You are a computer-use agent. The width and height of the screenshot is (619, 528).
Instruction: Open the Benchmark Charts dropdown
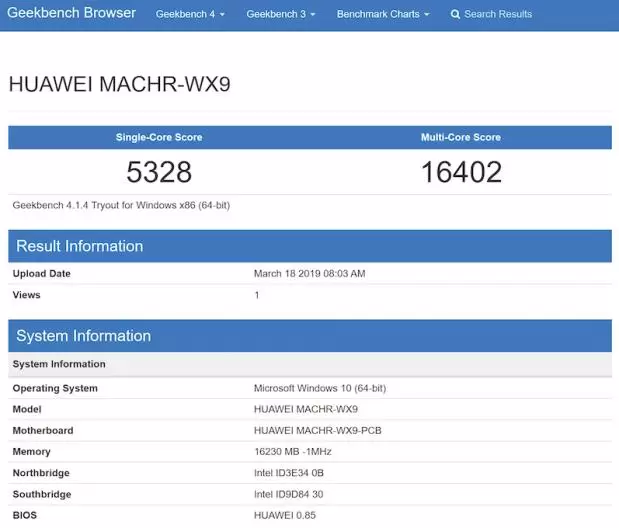[383, 14]
